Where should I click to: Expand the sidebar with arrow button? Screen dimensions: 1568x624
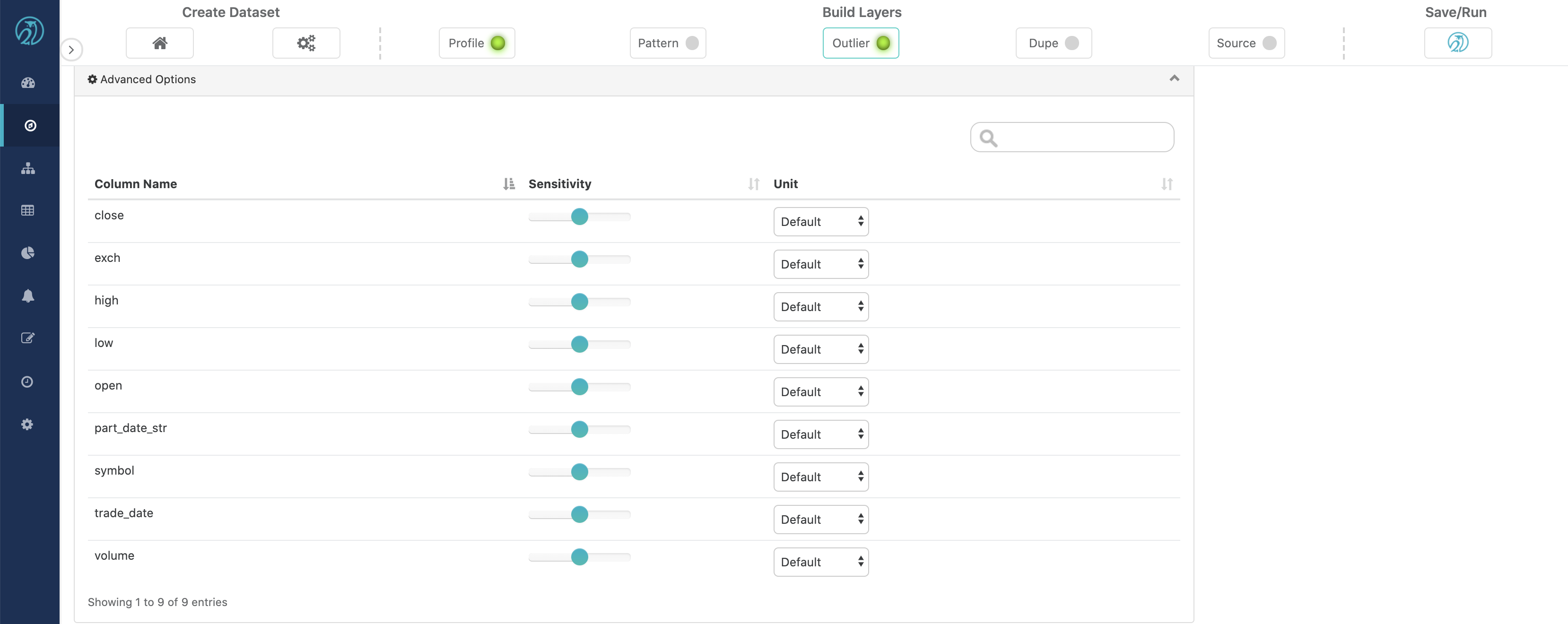pyautogui.click(x=71, y=50)
